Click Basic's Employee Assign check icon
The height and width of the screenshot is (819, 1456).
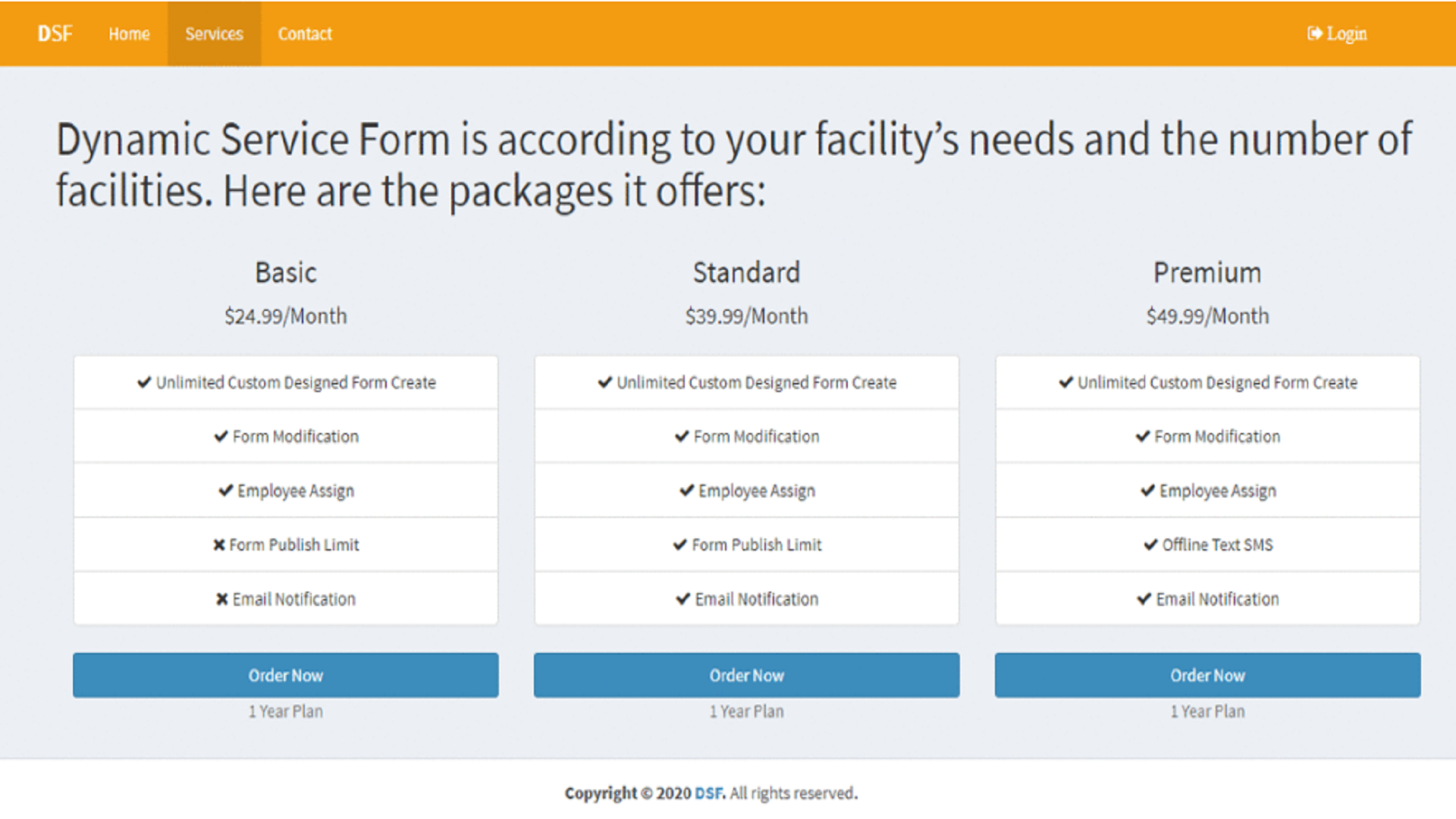[x=226, y=491]
